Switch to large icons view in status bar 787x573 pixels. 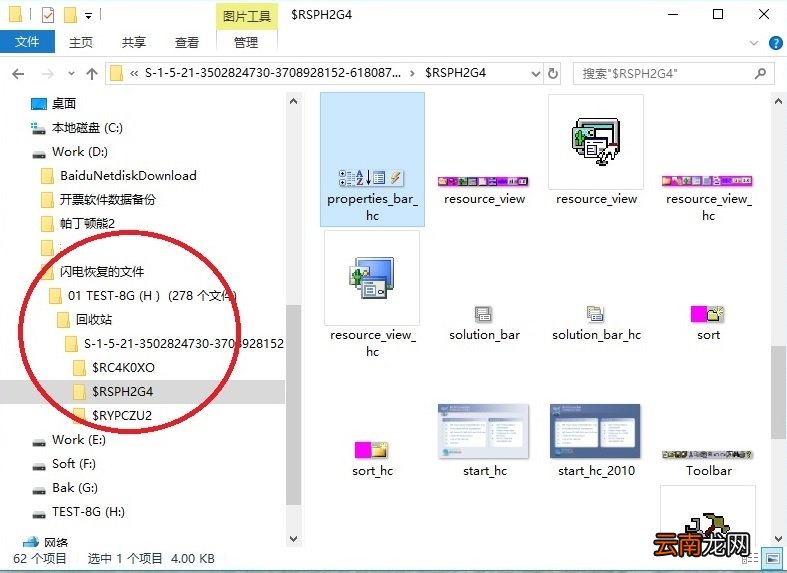click(771, 558)
